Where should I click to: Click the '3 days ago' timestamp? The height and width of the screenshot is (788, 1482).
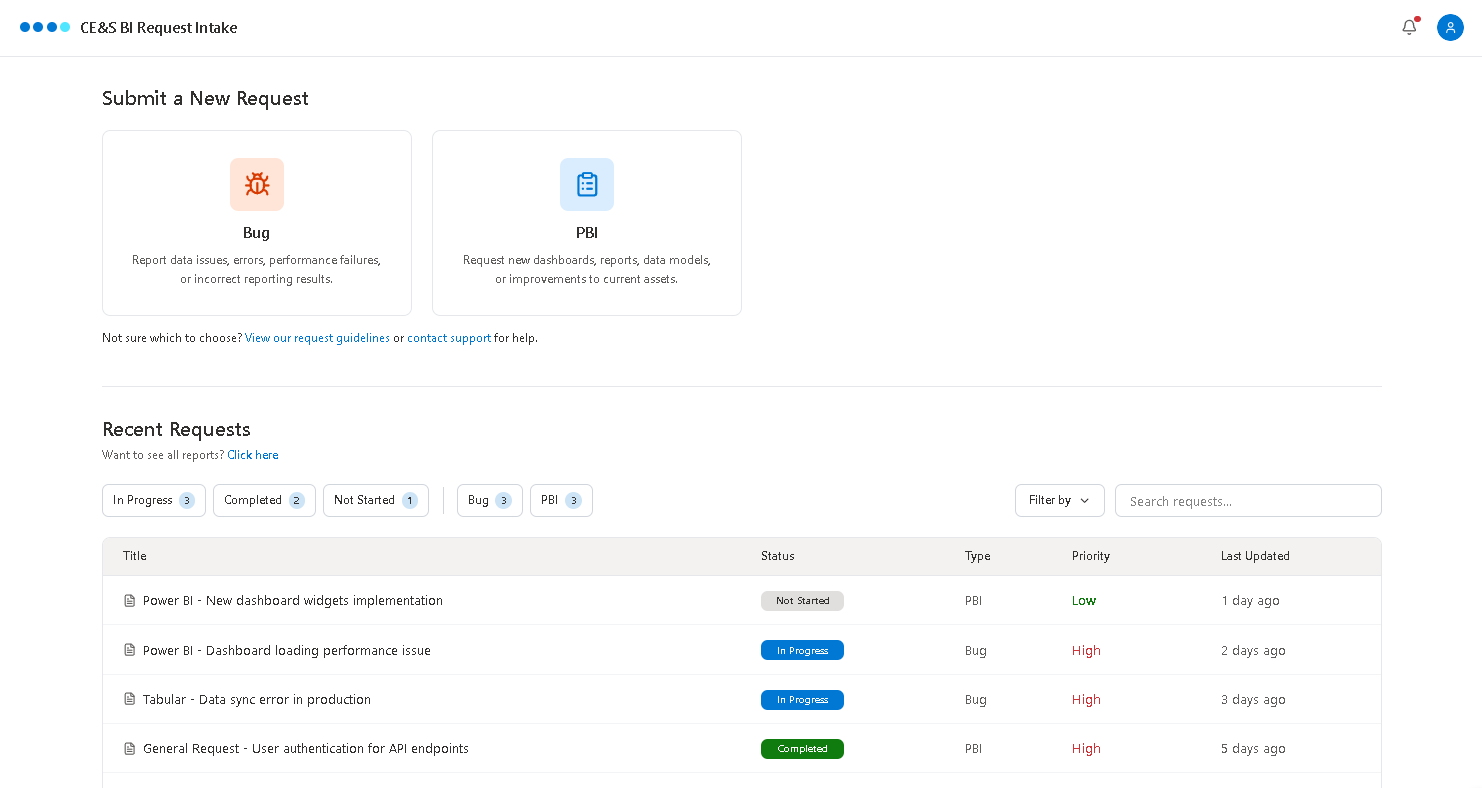tap(1253, 699)
